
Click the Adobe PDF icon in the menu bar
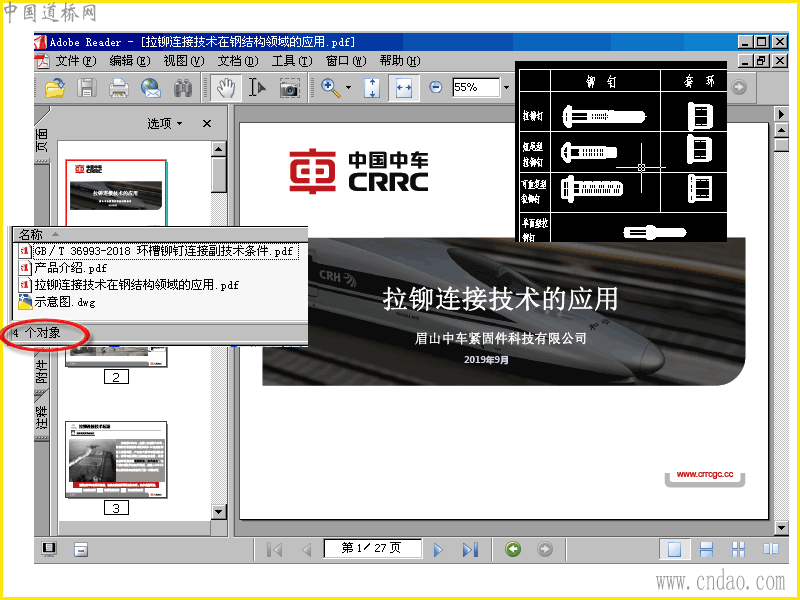tap(42, 61)
